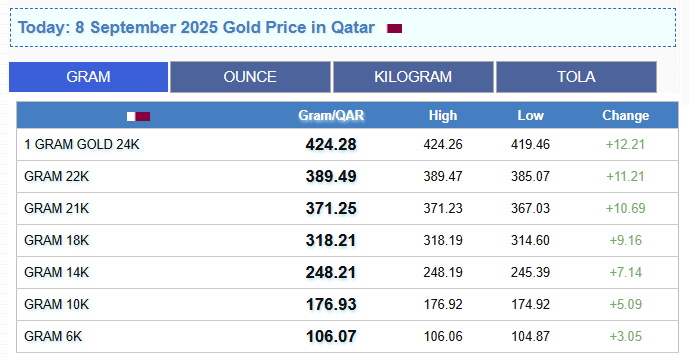Click the 371.25 price for 21K
Viewport: 689px width, 361px height.
click(x=331, y=208)
